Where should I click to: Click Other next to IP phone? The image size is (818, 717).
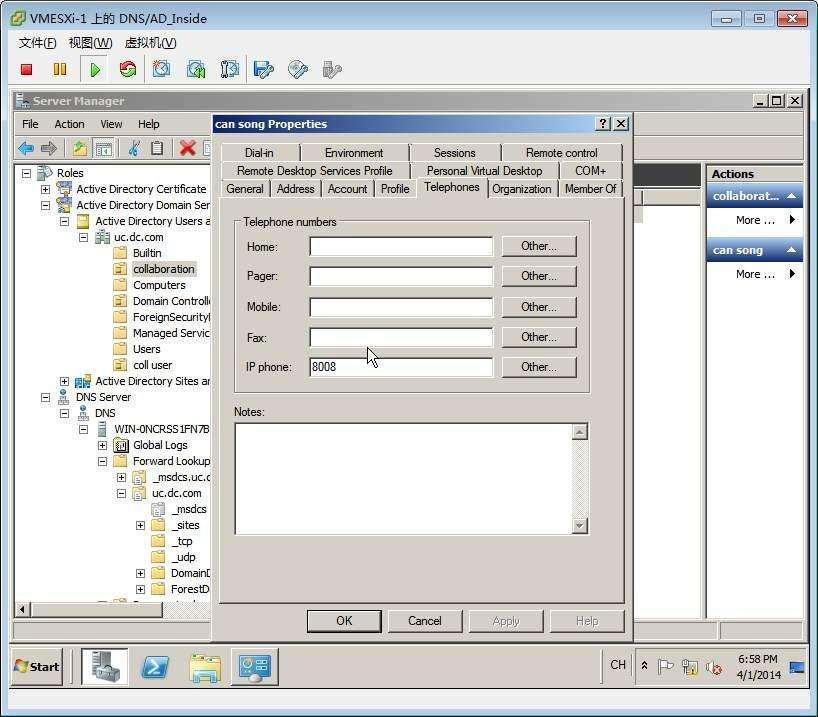point(539,367)
